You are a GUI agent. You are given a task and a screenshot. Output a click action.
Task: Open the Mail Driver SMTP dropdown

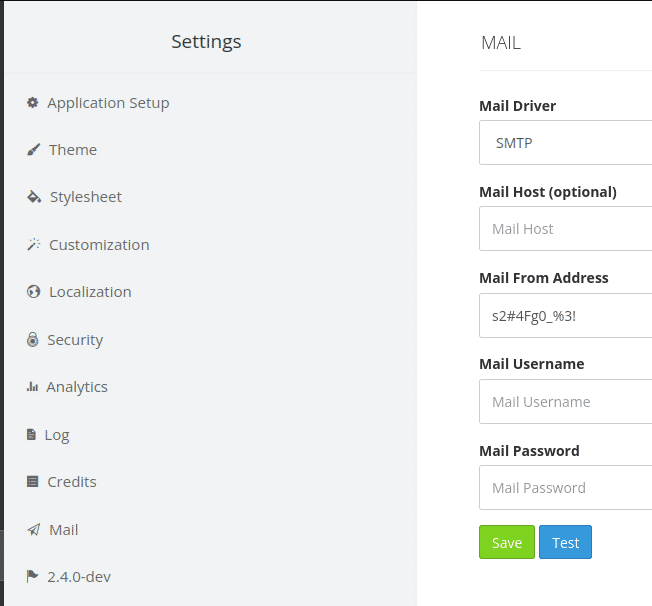[x=566, y=143]
